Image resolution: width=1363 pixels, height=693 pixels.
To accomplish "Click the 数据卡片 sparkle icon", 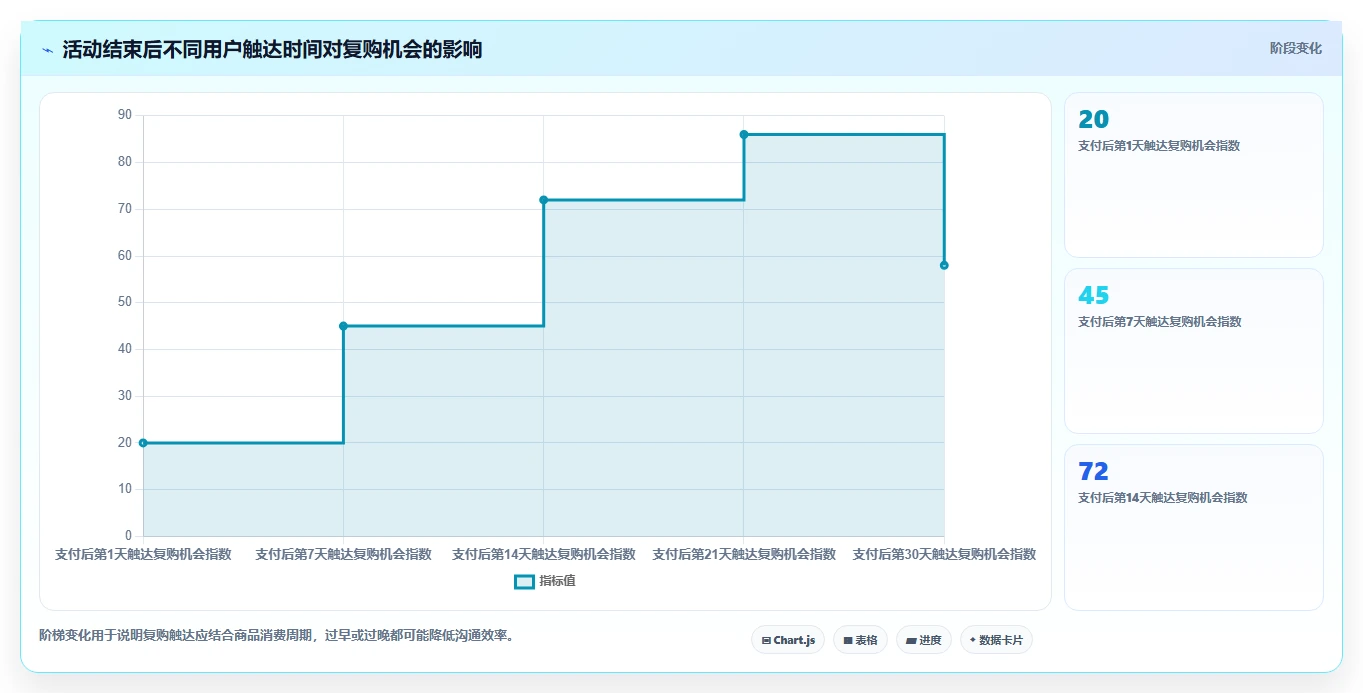I will pyautogui.click(x=973, y=640).
